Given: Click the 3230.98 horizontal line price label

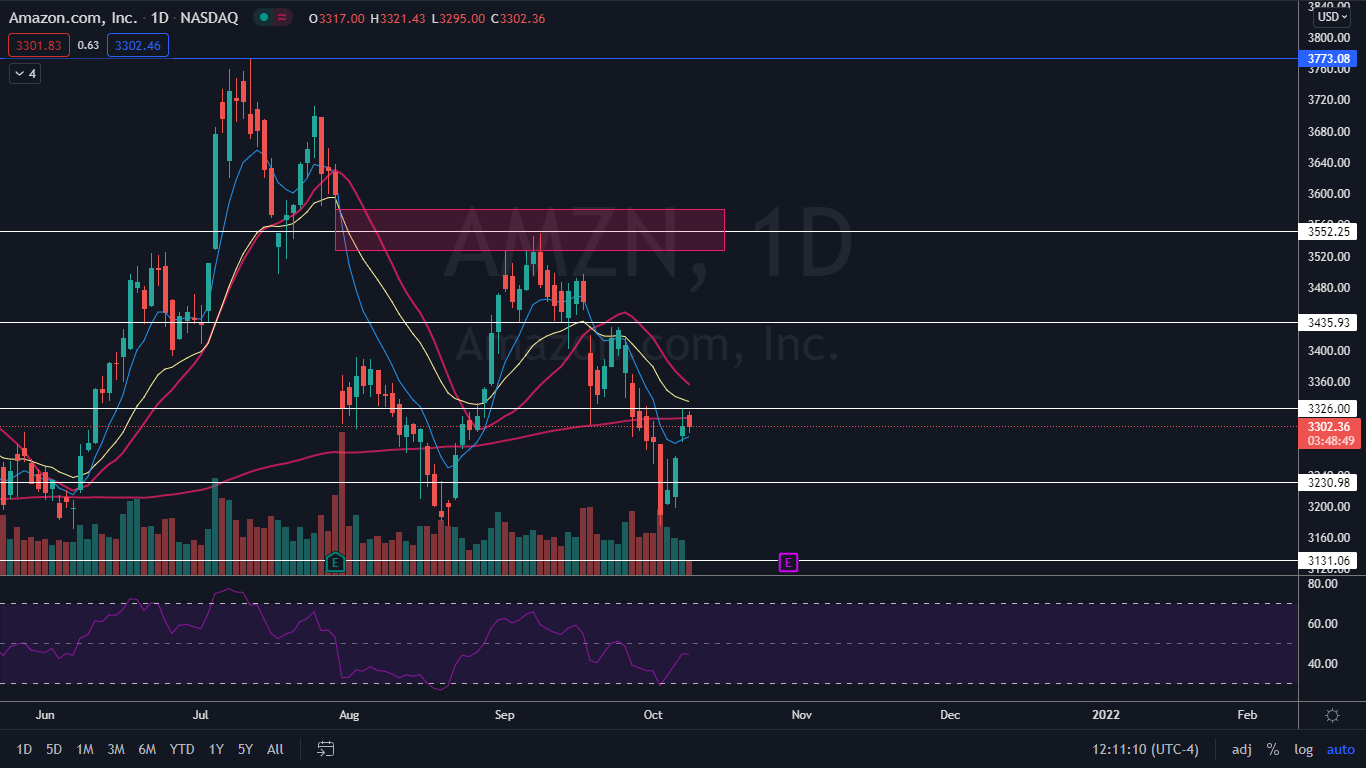Looking at the screenshot, I should click(x=1330, y=483).
